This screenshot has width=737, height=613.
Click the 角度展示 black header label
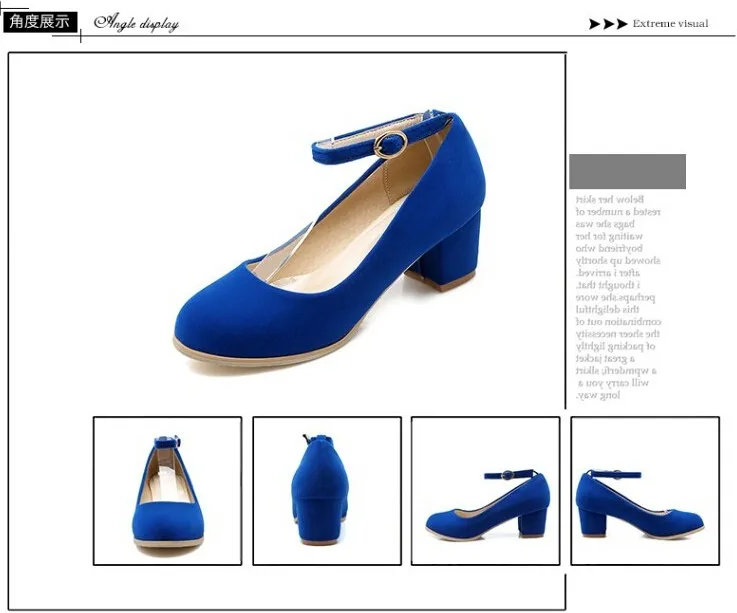click(40, 22)
